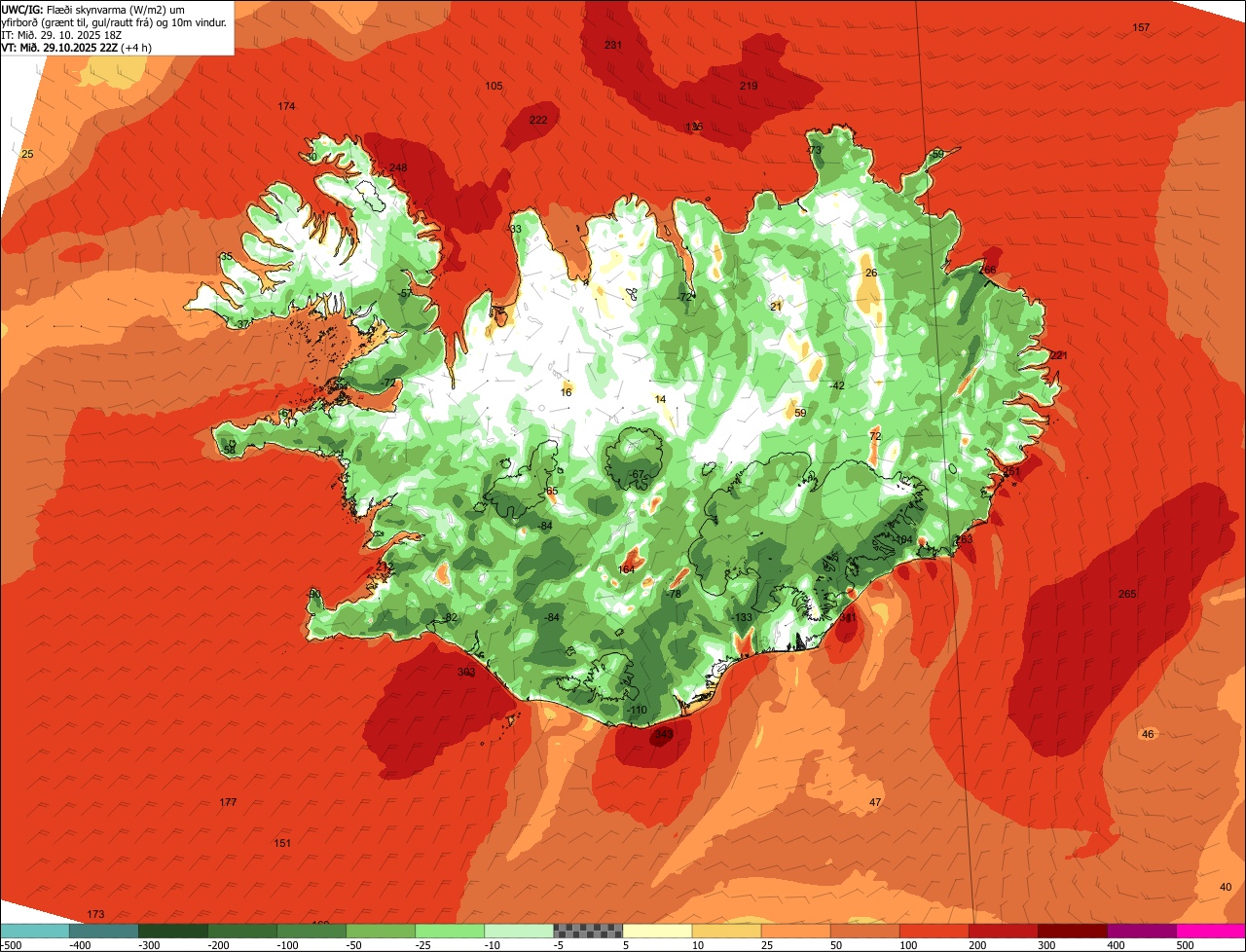Click the legend label 500
This screenshot has height=952, width=1246.
point(1185,944)
